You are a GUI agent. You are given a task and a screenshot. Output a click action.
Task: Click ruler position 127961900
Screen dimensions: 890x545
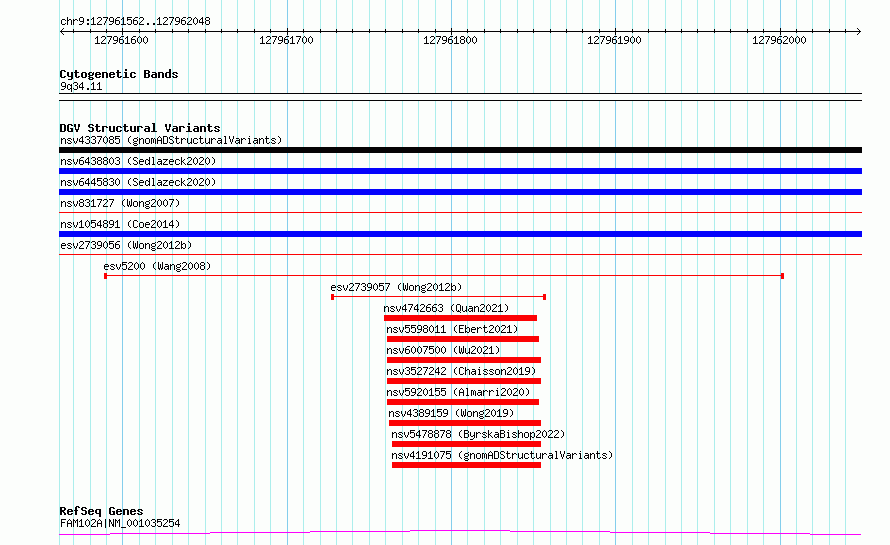pos(614,40)
